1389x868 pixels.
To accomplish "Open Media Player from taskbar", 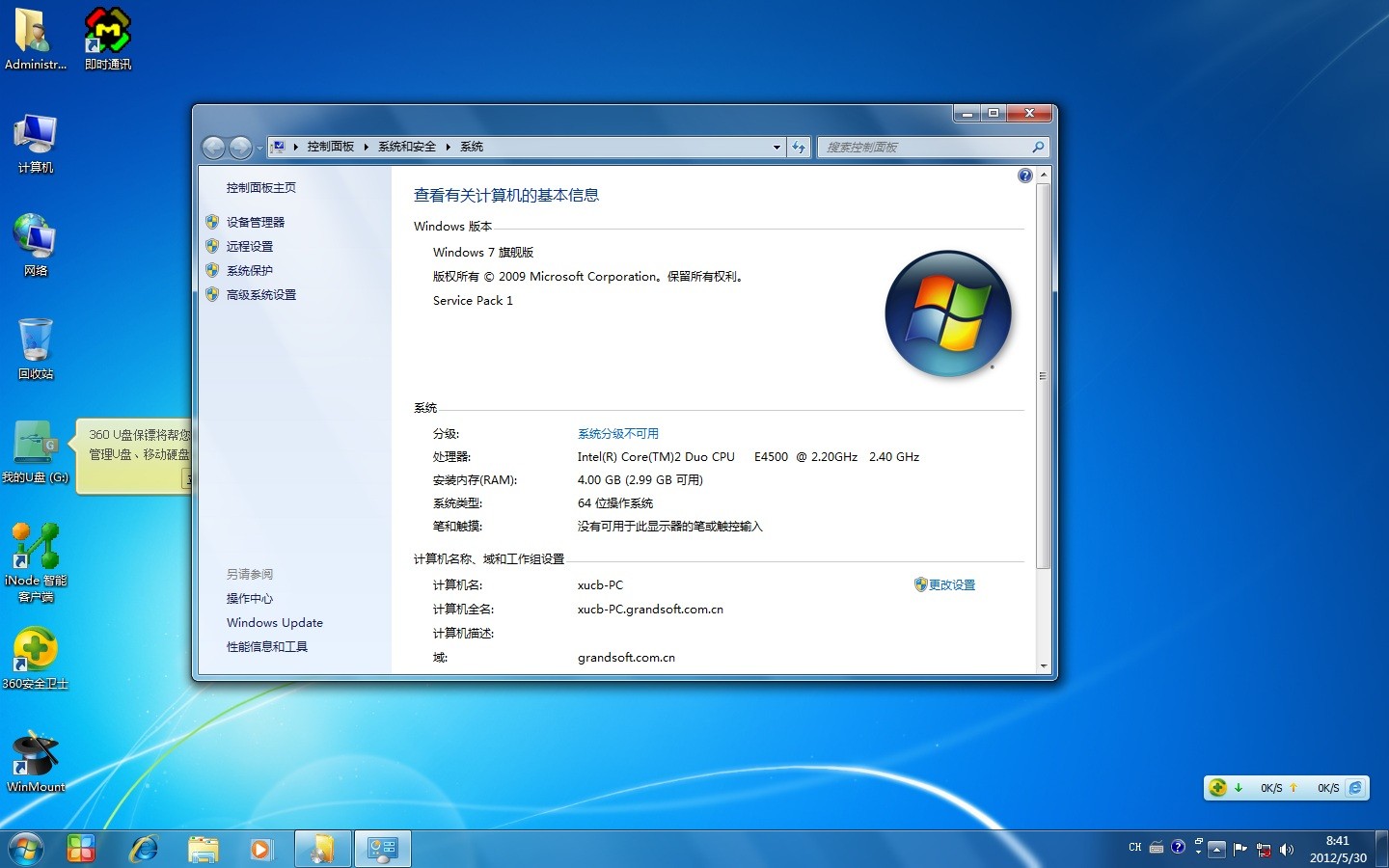I will click(x=260, y=849).
